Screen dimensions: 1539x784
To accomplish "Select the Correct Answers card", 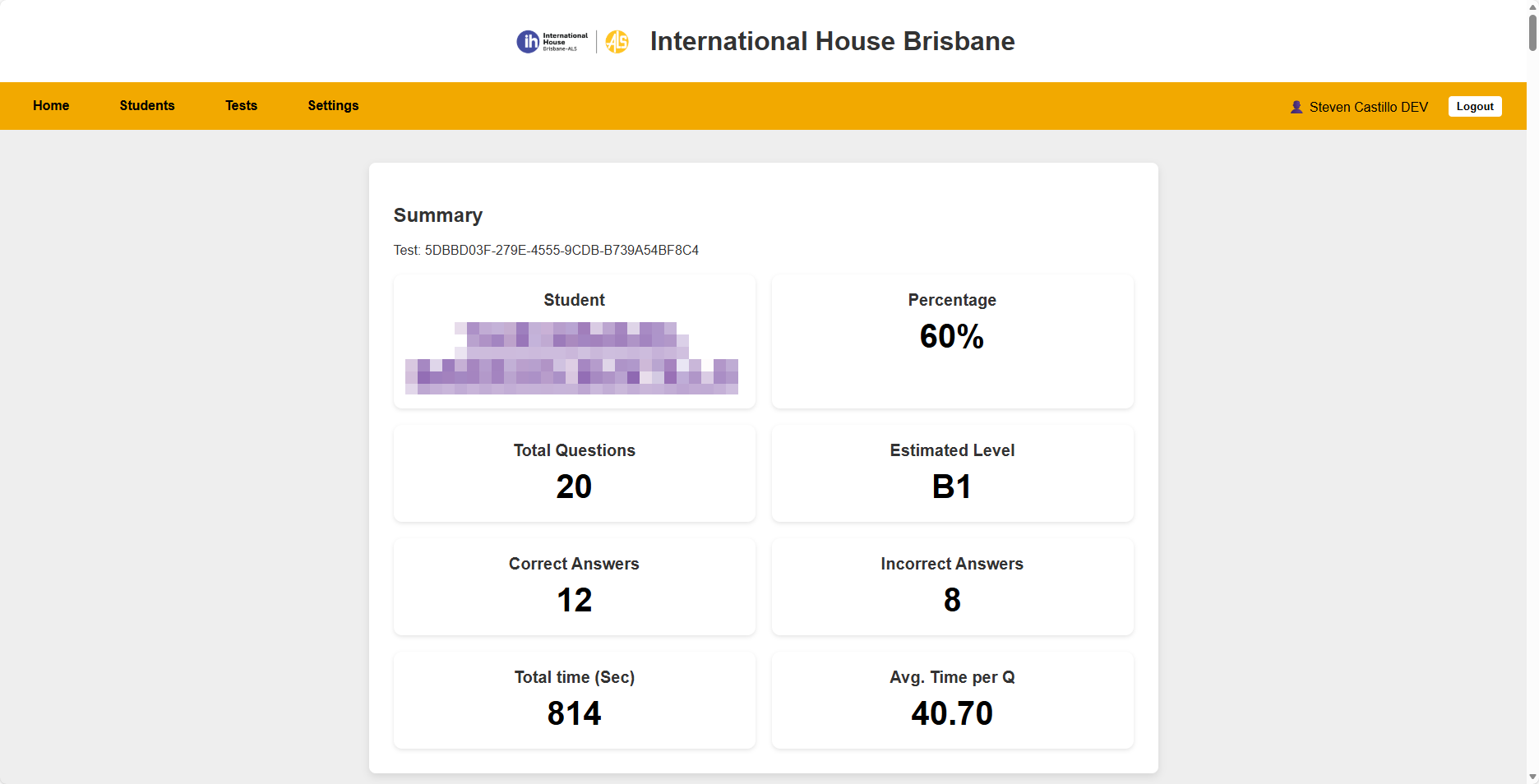I will coord(574,587).
